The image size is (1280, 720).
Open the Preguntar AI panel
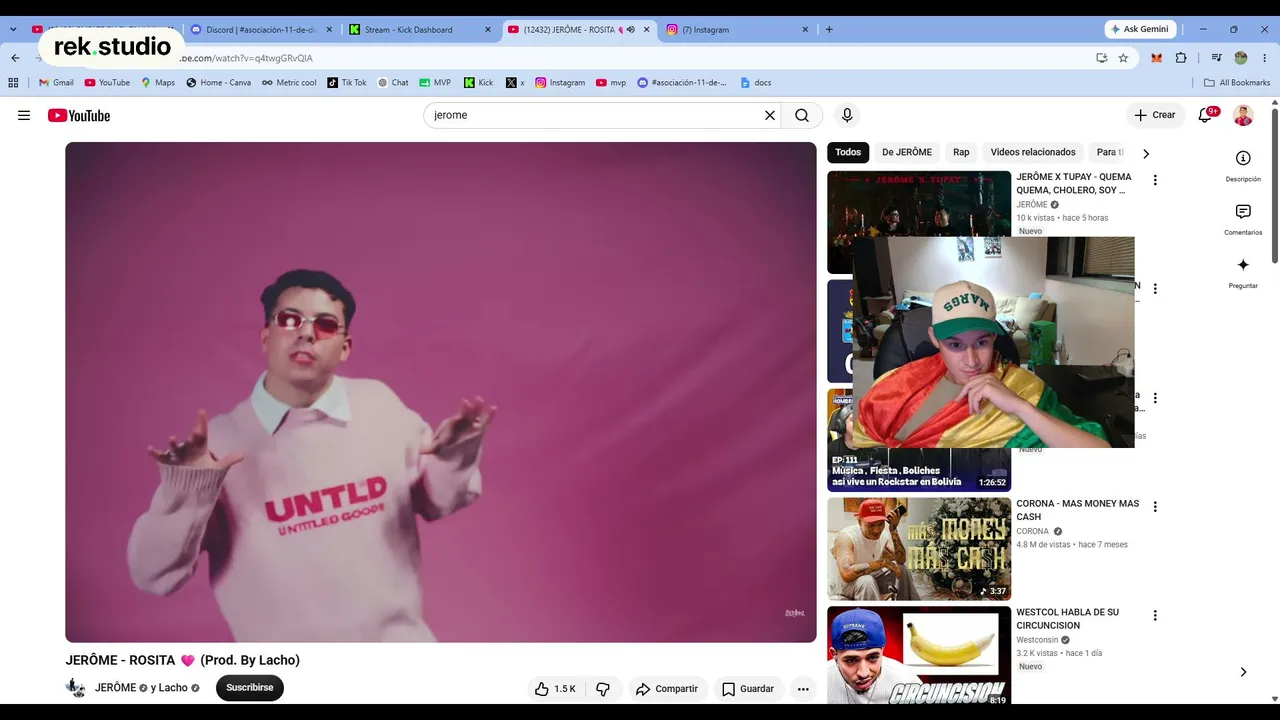[1243, 272]
